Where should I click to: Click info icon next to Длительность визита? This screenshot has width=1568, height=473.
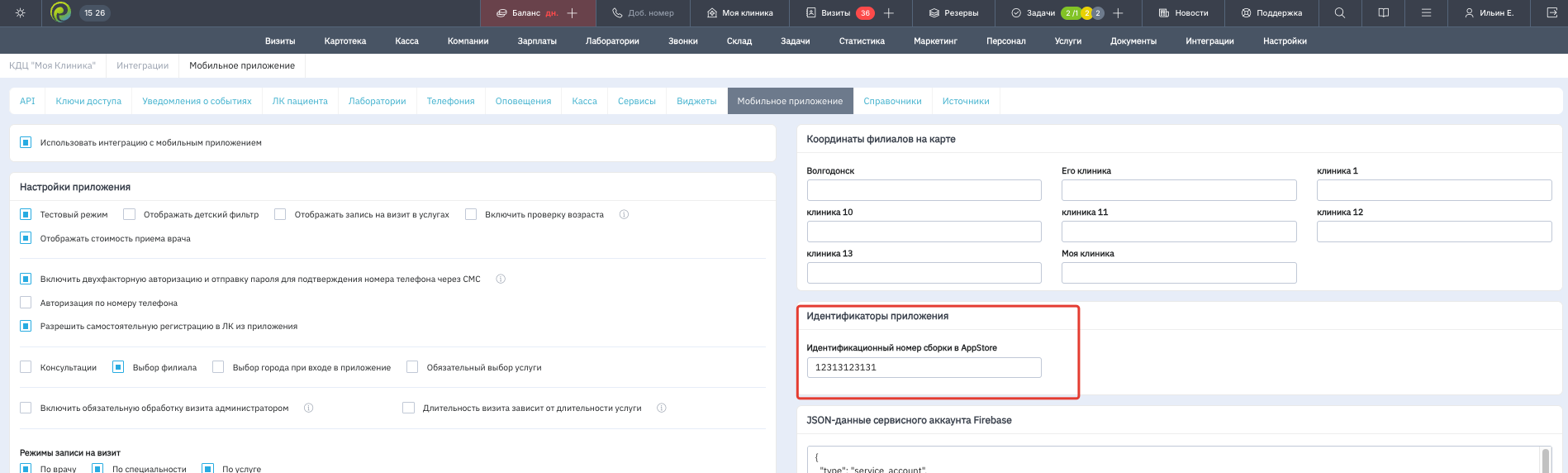click(x=661, y=408)
